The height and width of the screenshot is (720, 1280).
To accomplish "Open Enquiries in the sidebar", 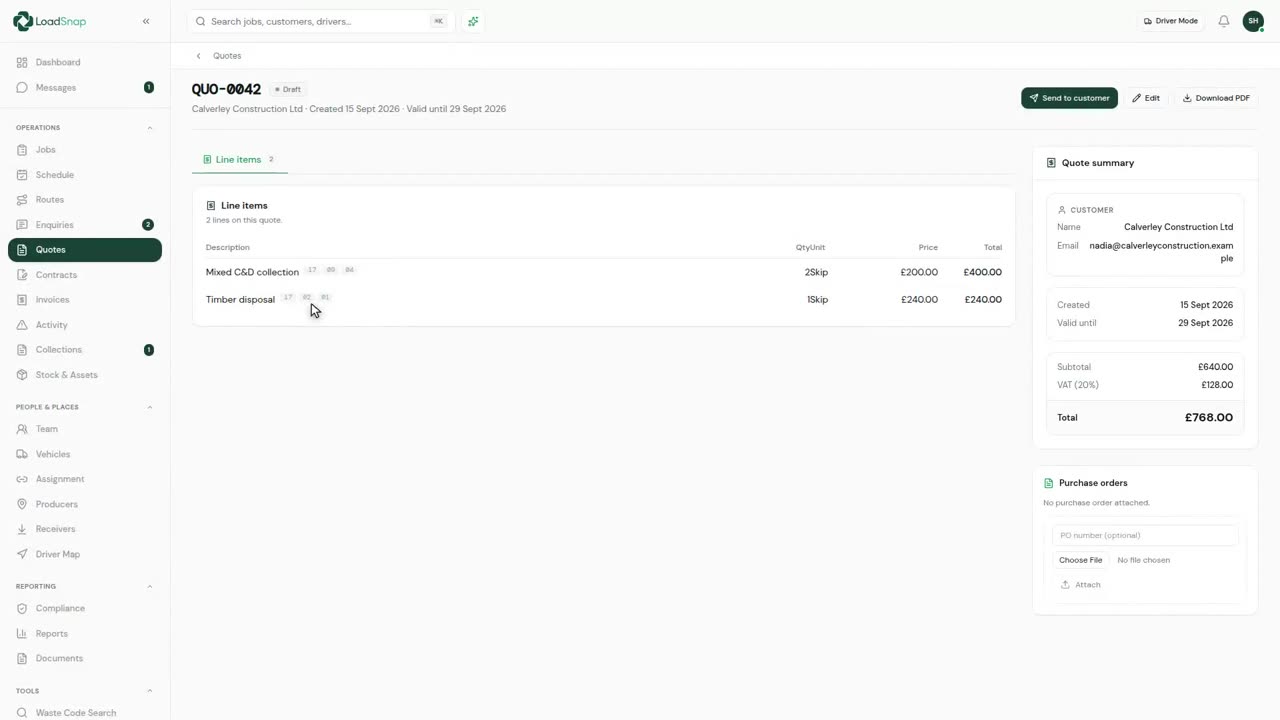I will point(85,225).
